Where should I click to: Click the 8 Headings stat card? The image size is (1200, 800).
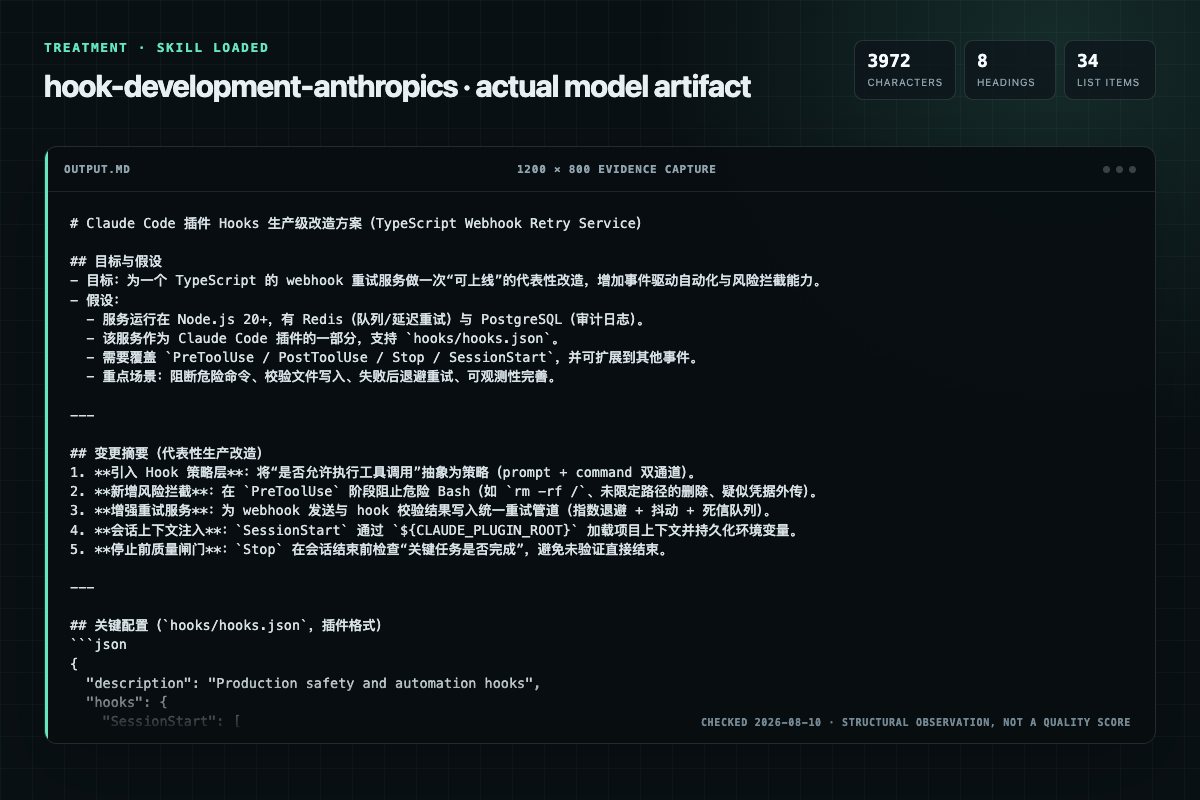1010,70
